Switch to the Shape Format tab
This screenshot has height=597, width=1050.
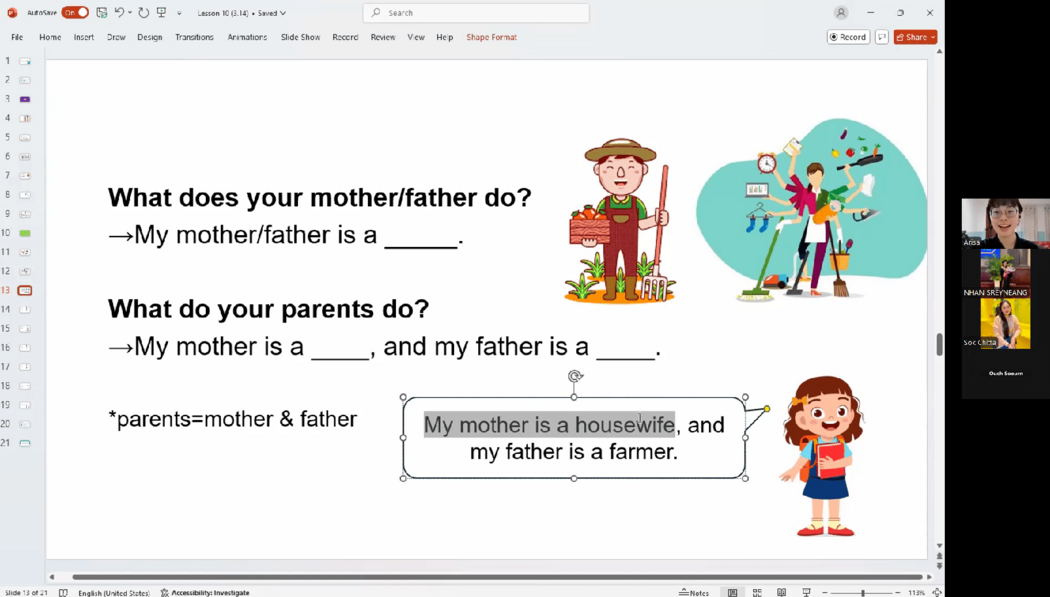491,37
